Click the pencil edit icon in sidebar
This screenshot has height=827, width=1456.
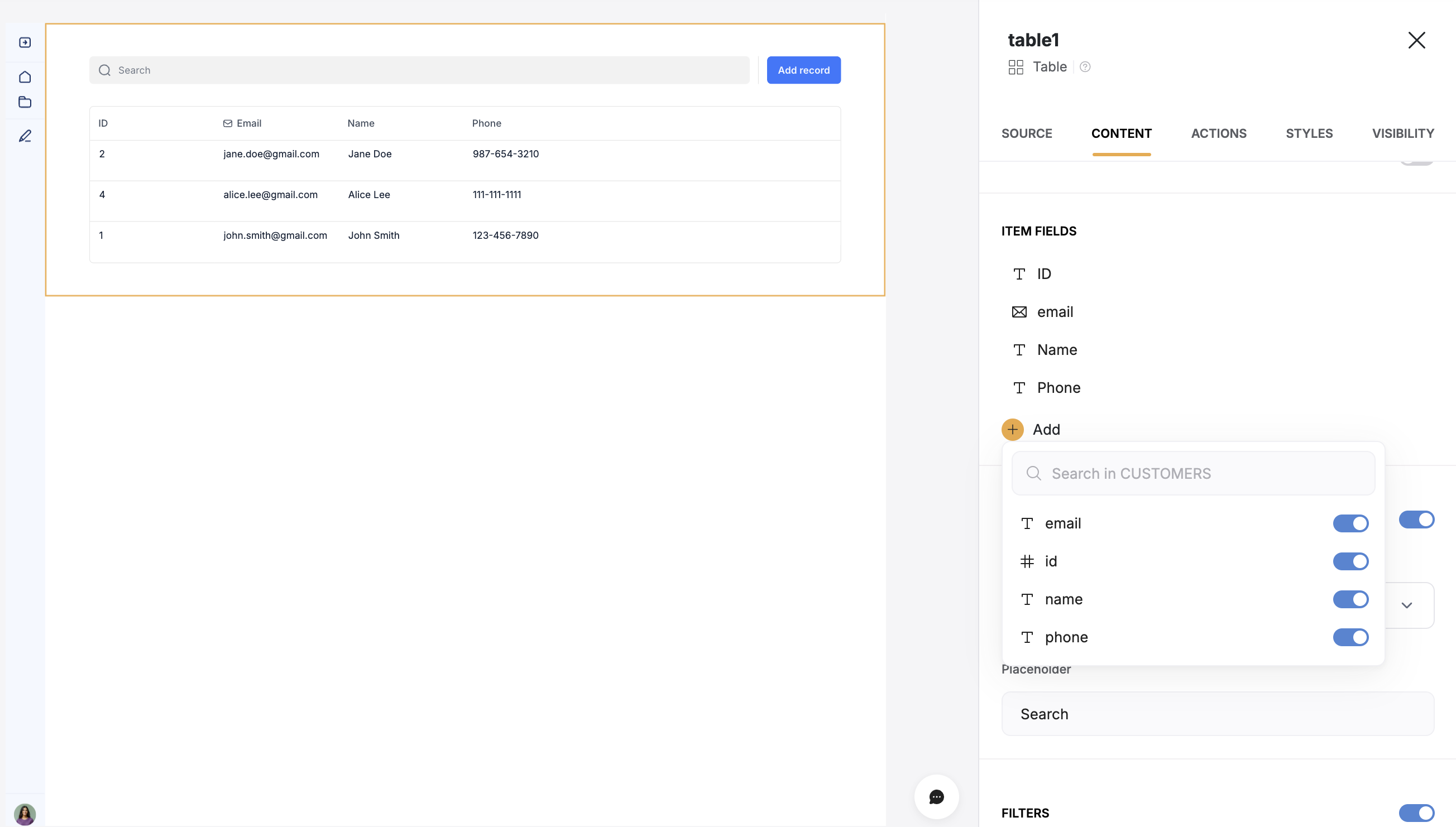(x=25, y=136)
